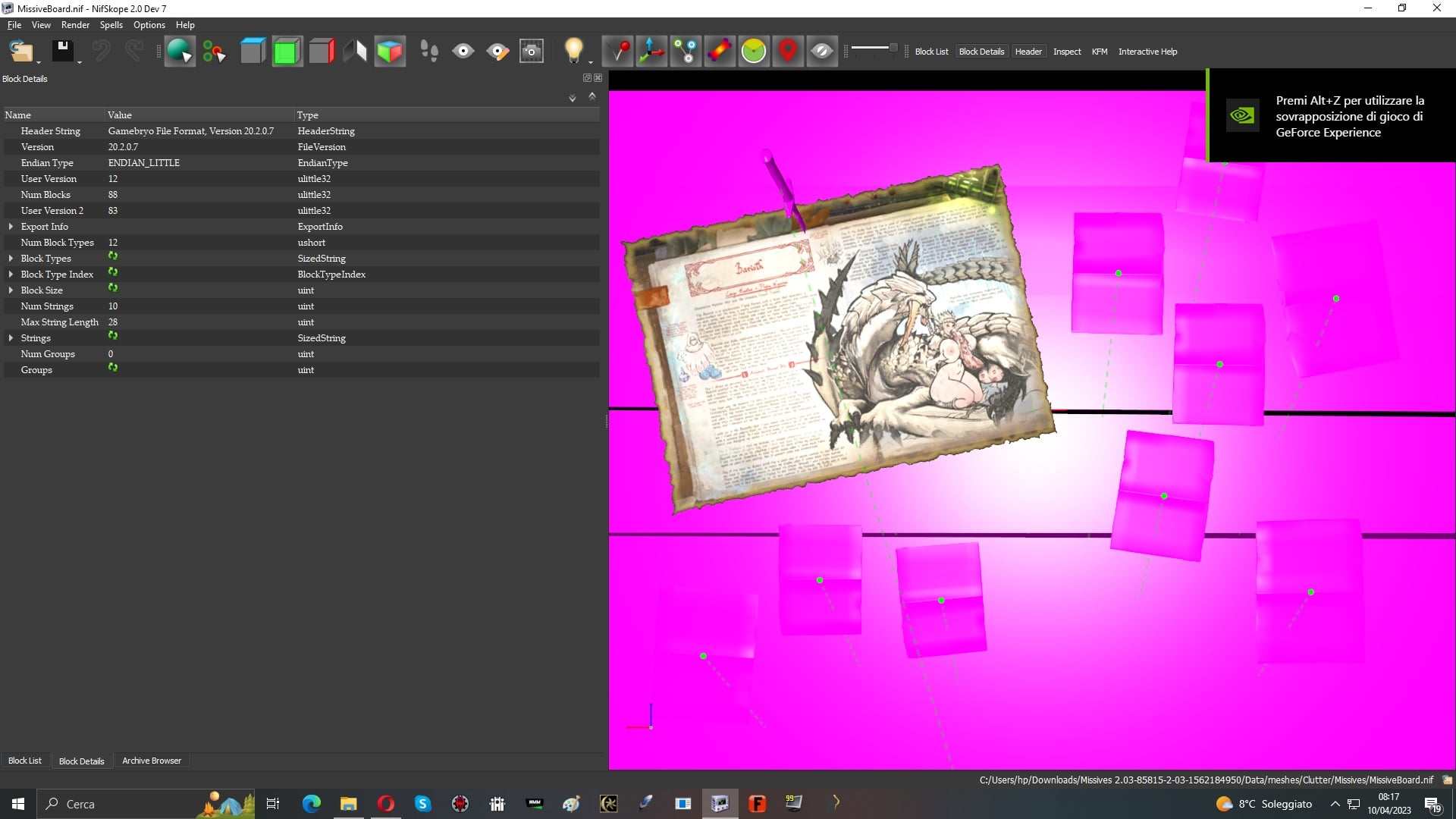
Task: Open the View menu
Action: pos(41,25)
